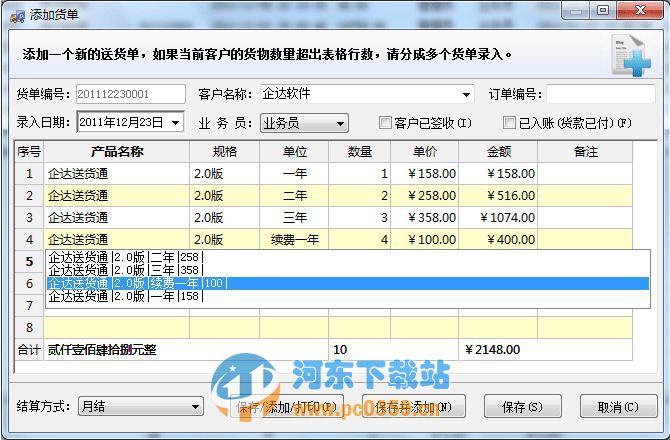Click row header number 8
The height and width of the screenshot is (440, 670).
click(x=29, y=328)
